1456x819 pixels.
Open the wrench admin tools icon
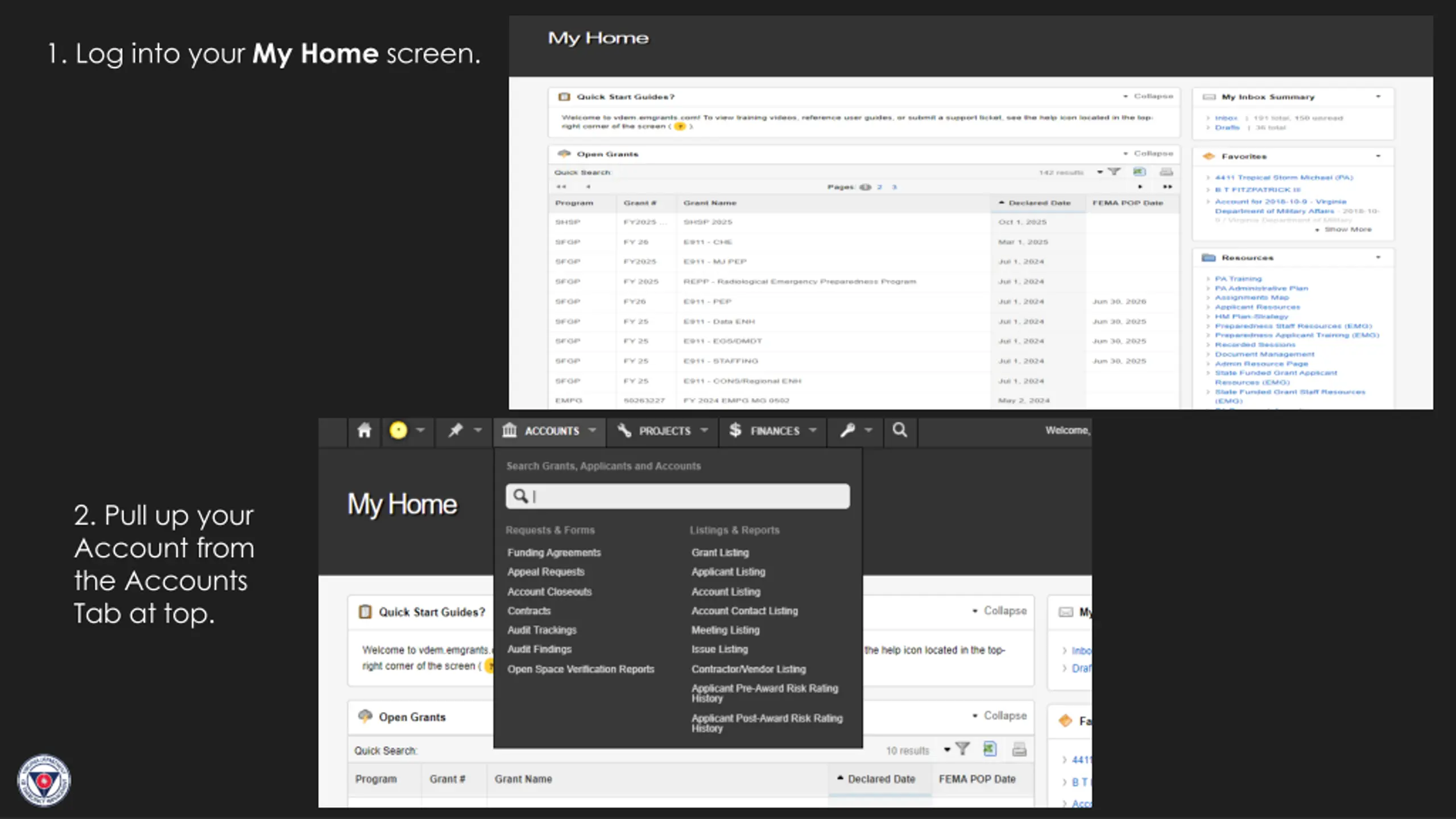(x=847, y=431)
